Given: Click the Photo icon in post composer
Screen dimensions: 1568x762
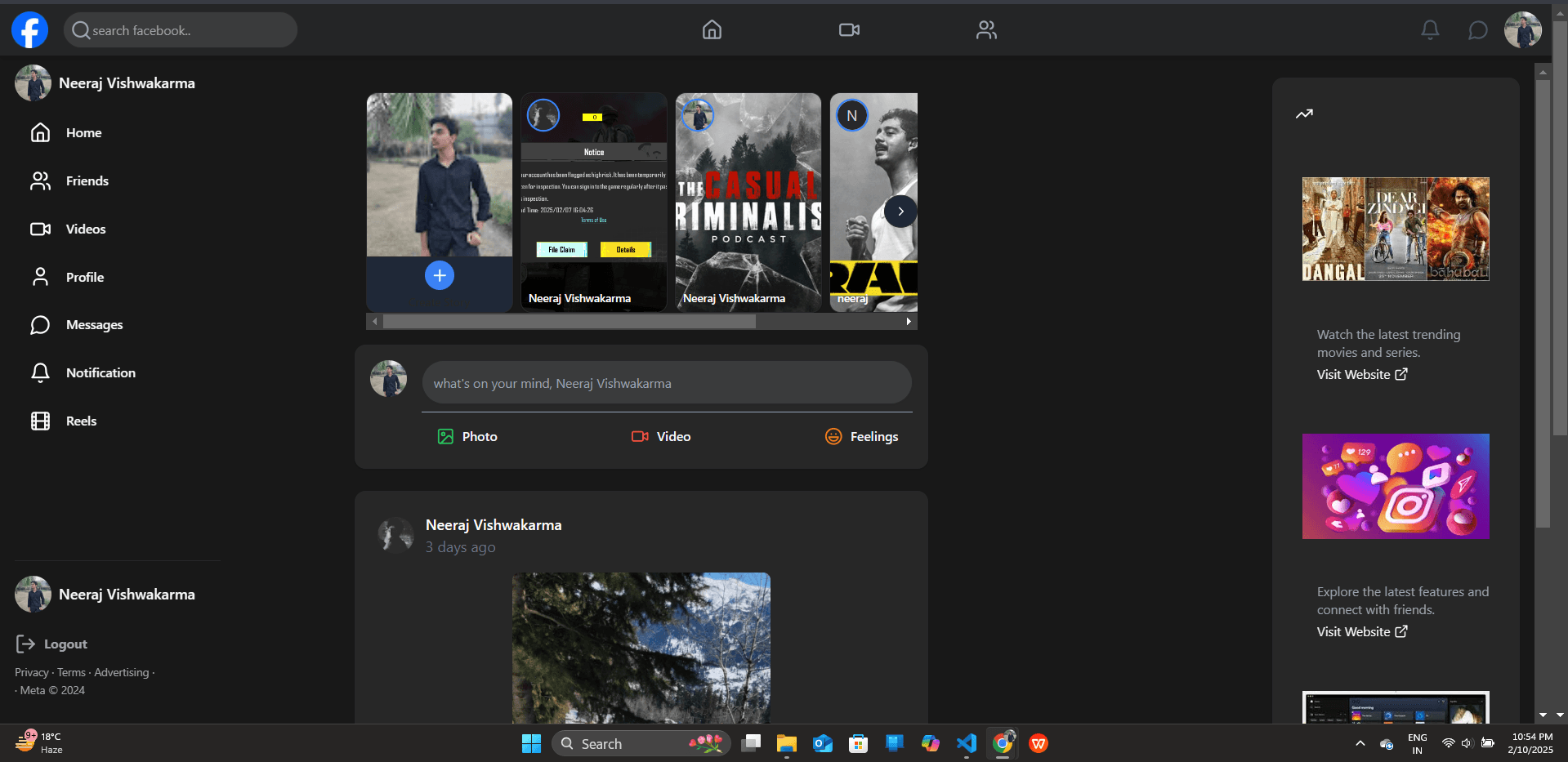Looking at the screenshot, I should click(x=445, y=436).
